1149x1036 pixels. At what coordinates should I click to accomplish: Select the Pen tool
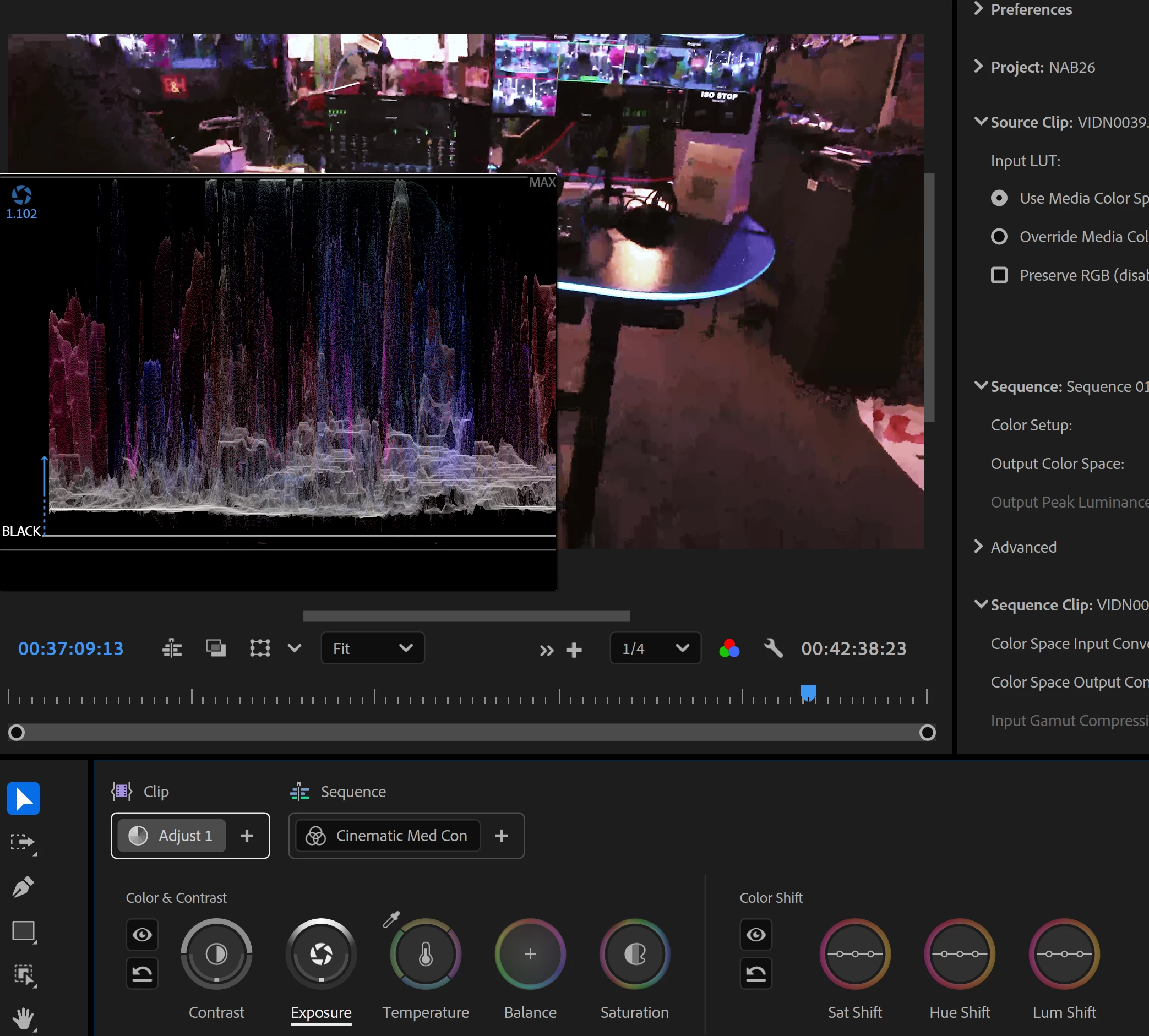[x=23, y=886]
